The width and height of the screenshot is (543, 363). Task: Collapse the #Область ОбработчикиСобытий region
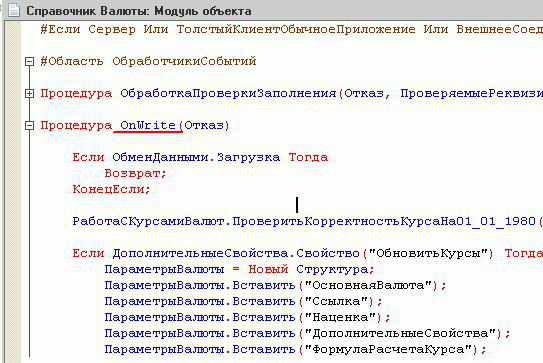pyautogui.click(x=29, y=62)
